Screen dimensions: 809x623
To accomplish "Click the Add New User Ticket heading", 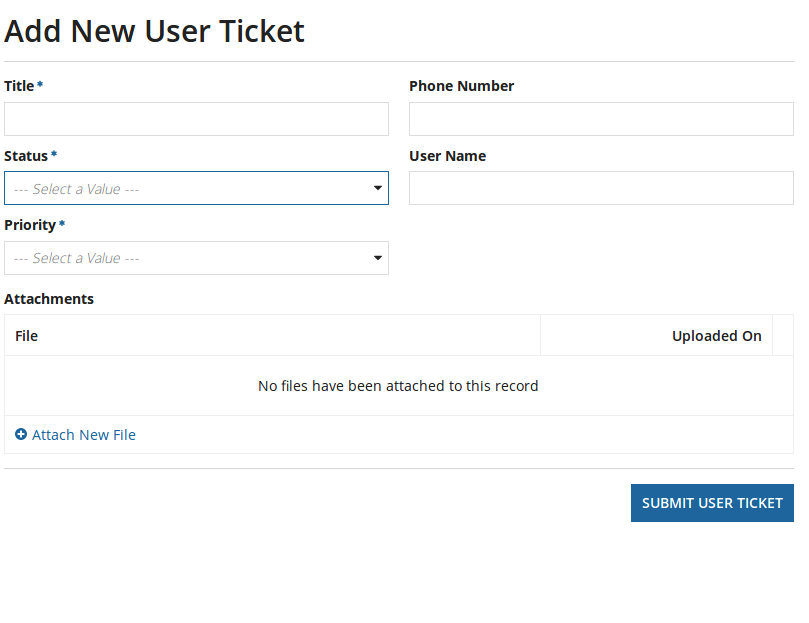I will click(154, 31).
